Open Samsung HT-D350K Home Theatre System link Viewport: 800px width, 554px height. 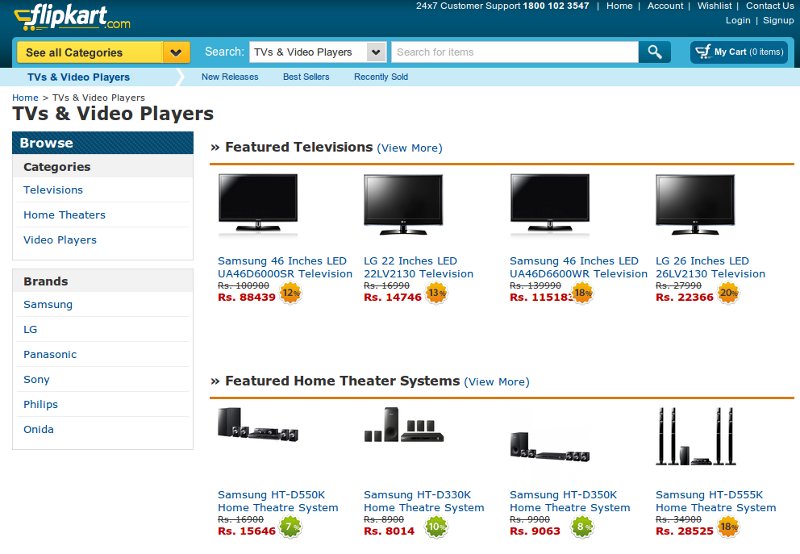click(x=570, y=501)
